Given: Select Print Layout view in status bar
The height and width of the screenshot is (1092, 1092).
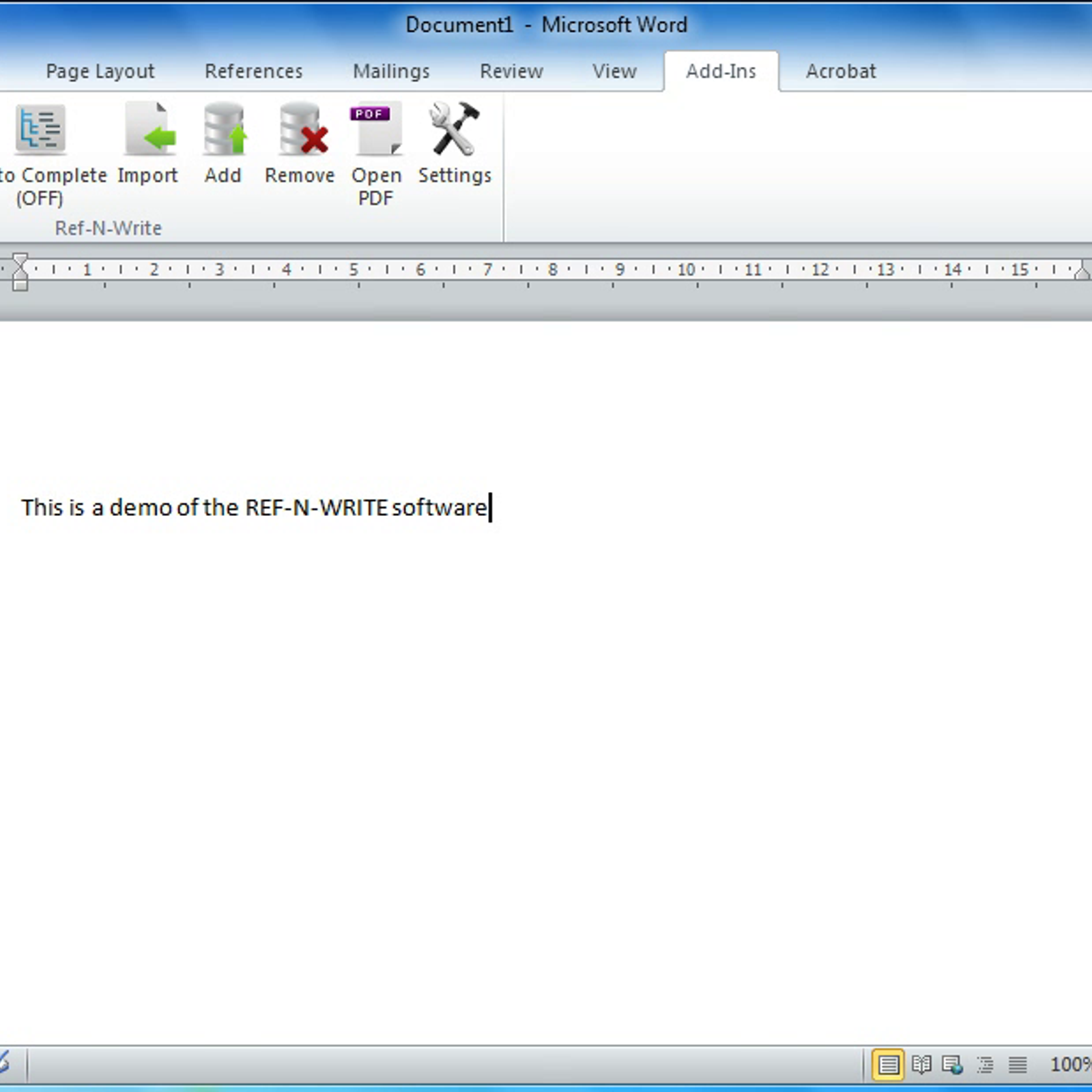Looking at the screenshot, I should 888,1065.
